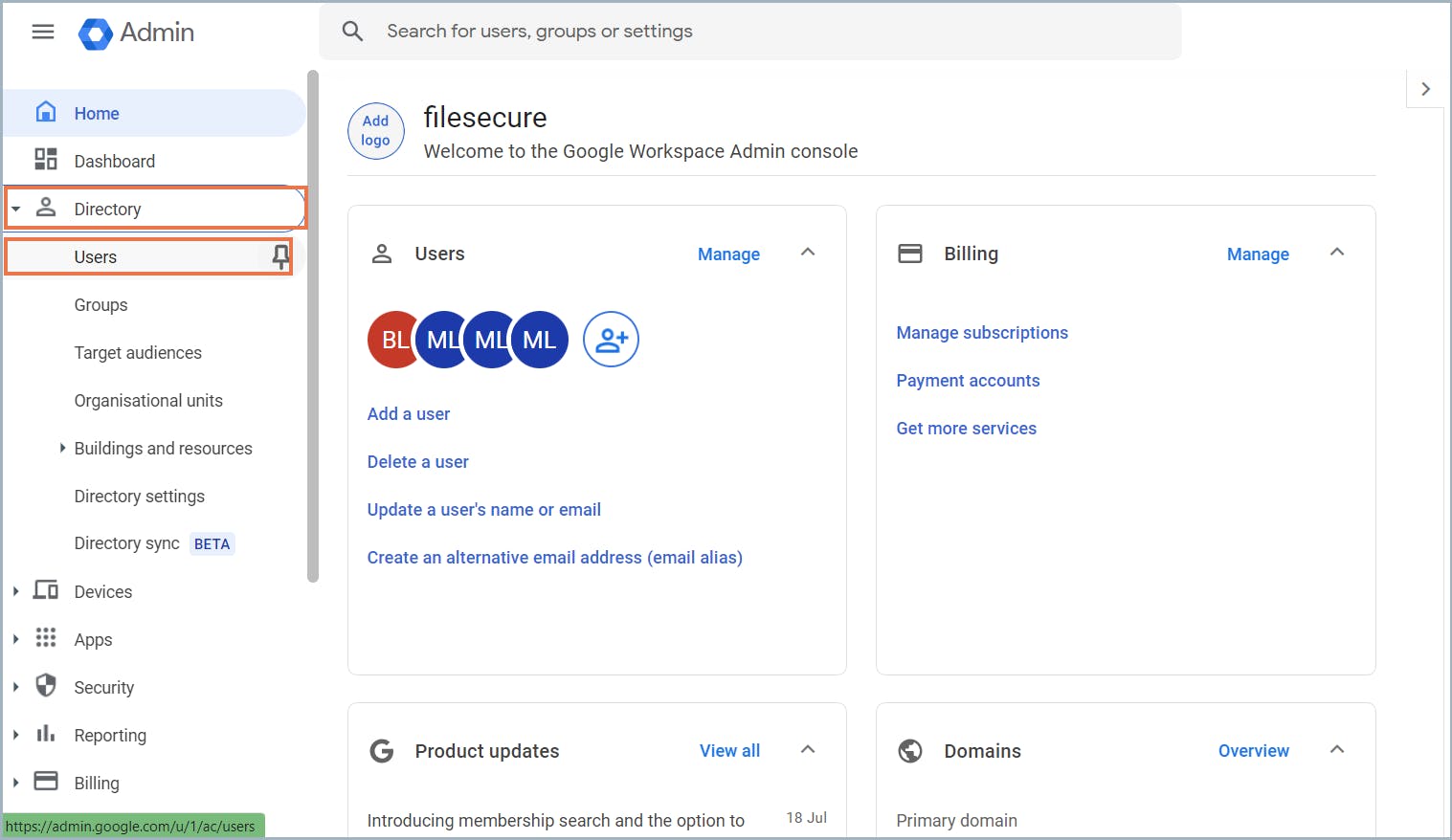The image size is (1452, 840).
Task: Click the Billing card credit-card icon
Action: [x=910, y=254]
